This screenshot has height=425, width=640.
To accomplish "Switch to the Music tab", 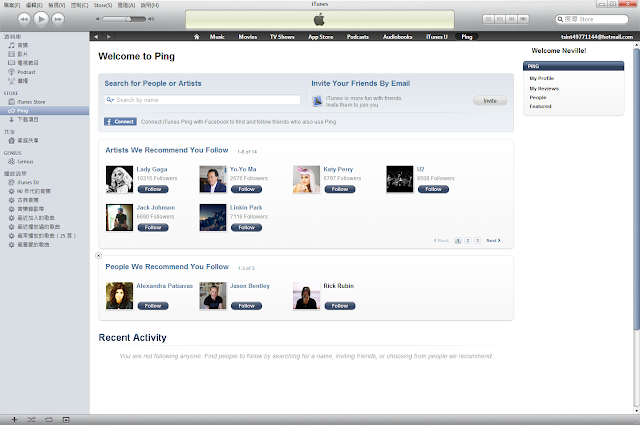I will (x=217, y=37).
